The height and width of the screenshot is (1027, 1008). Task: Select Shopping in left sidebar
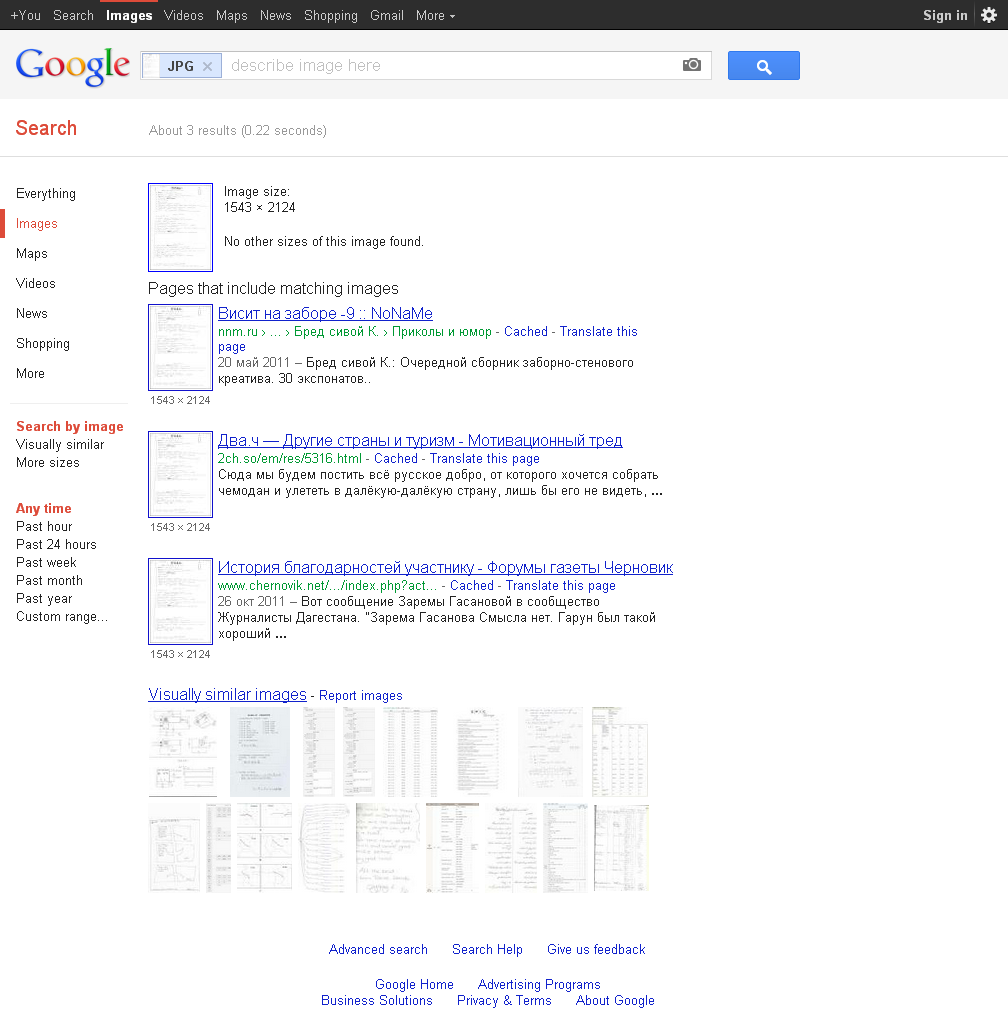point(43,343)
